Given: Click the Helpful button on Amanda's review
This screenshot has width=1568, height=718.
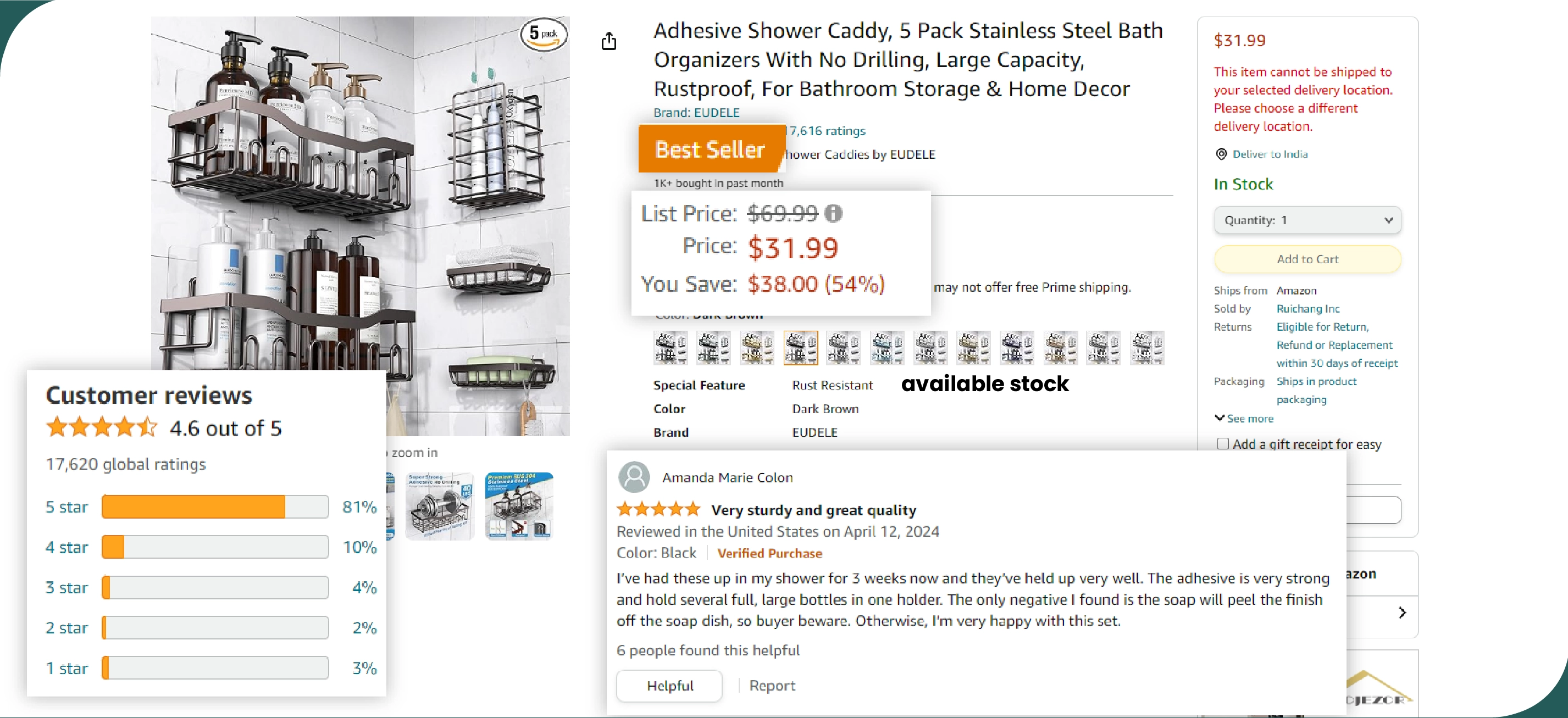Looking at the screenshot, I should (x=669, y=686).
